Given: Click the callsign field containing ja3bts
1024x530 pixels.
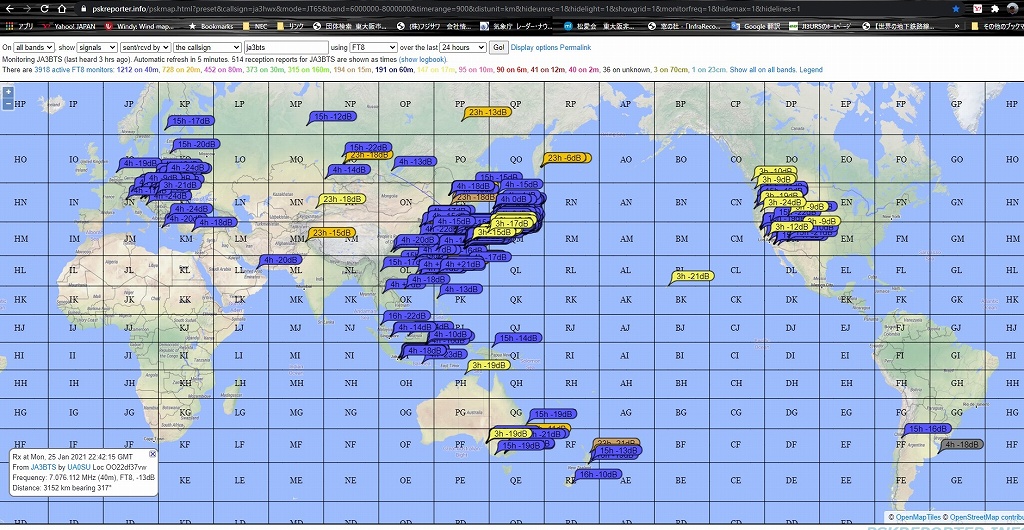Looking at the screenshot, I should [286, 48].
